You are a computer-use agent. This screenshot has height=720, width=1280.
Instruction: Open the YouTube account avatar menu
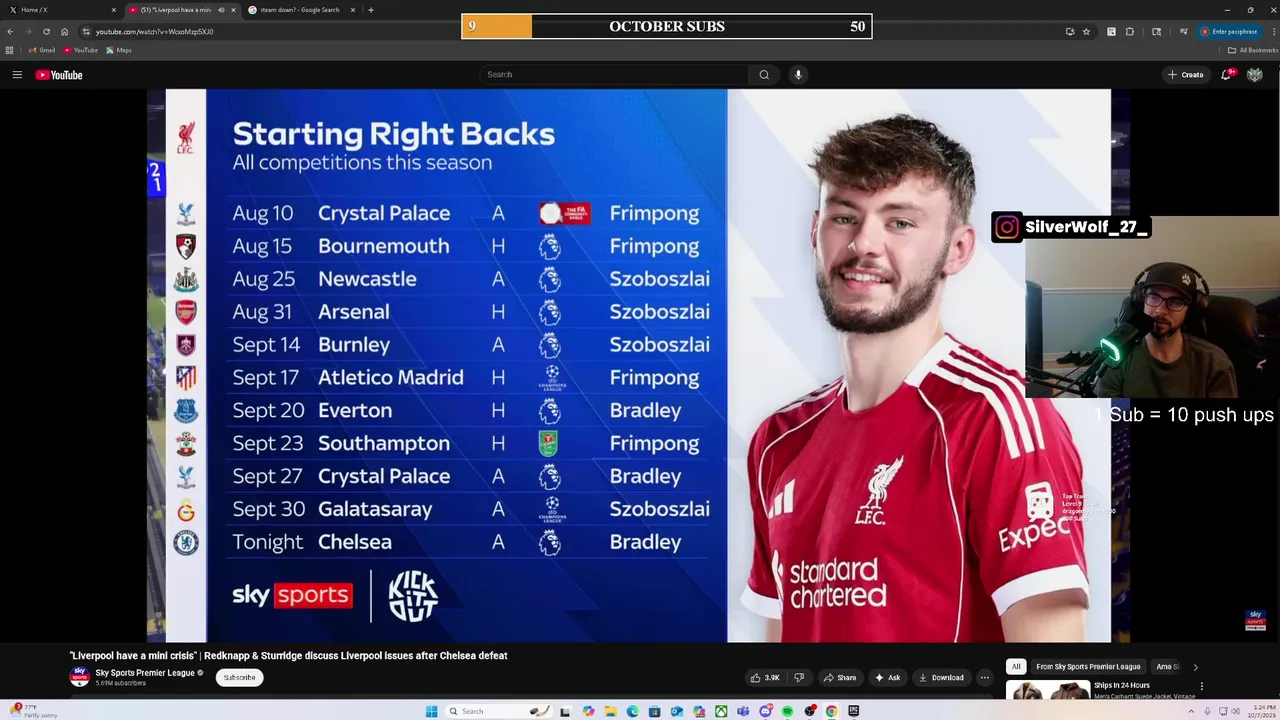coord(1255,74)
